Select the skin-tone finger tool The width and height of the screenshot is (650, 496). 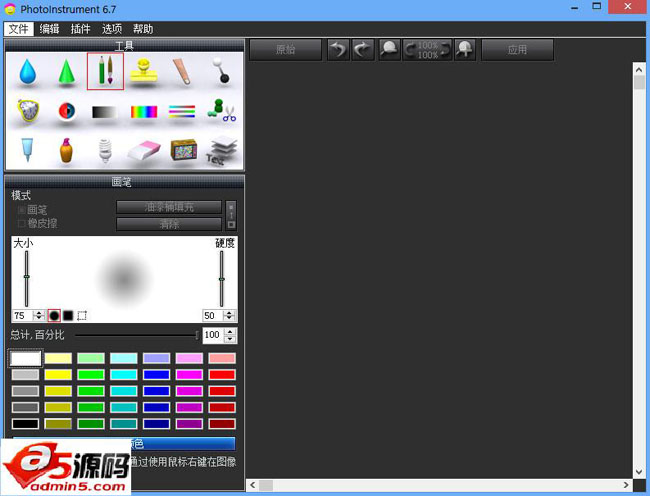tap(182, 71)
